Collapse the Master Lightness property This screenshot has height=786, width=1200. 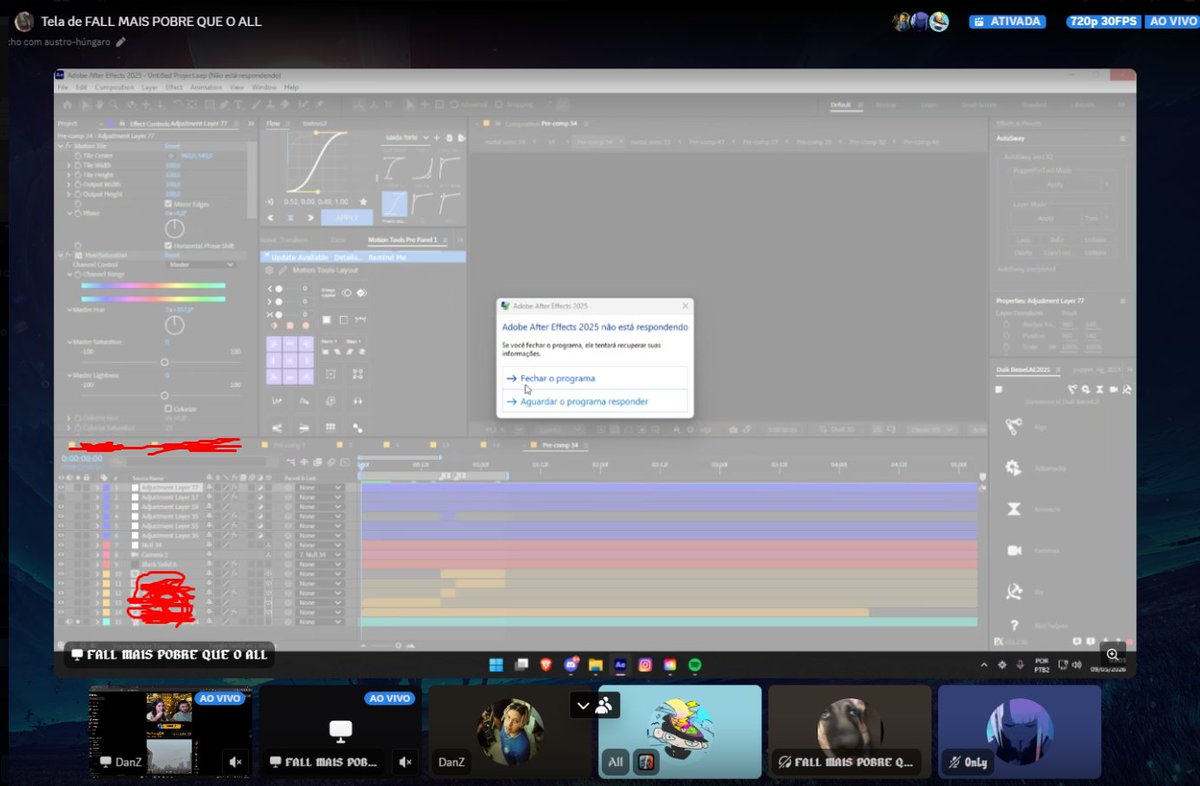point(69,375)
